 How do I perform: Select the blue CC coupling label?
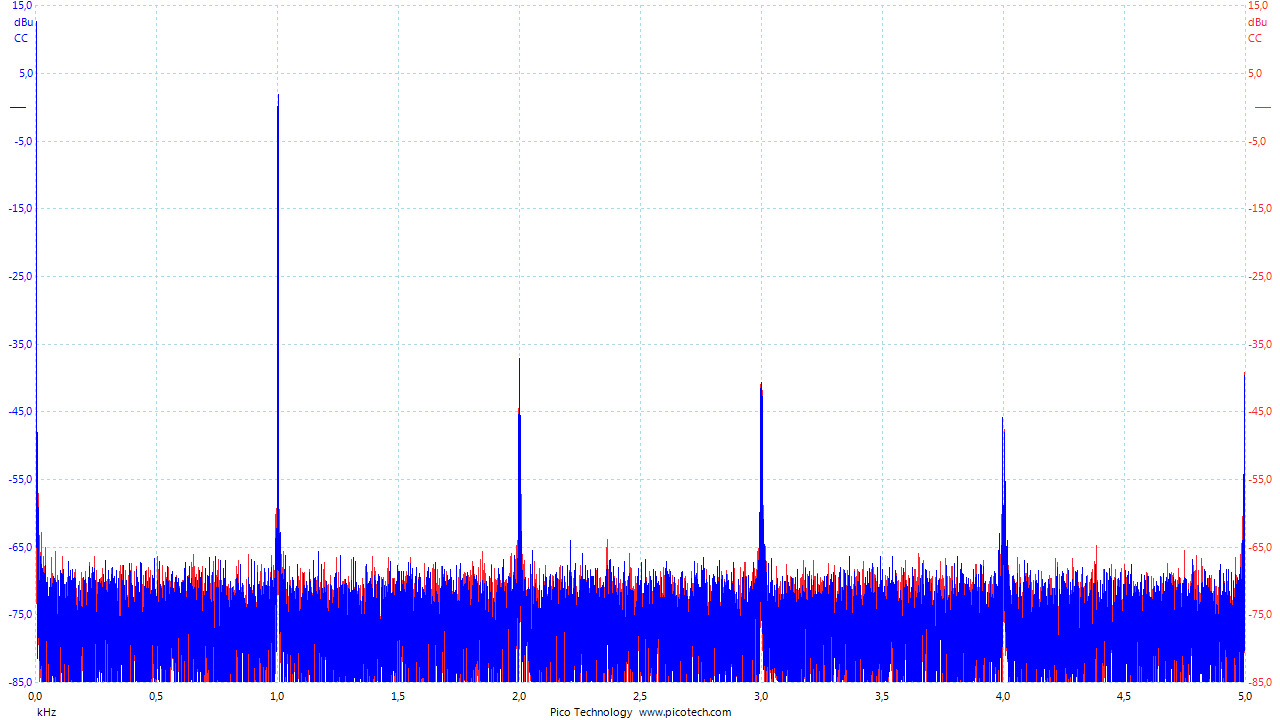tap(21, 38)
